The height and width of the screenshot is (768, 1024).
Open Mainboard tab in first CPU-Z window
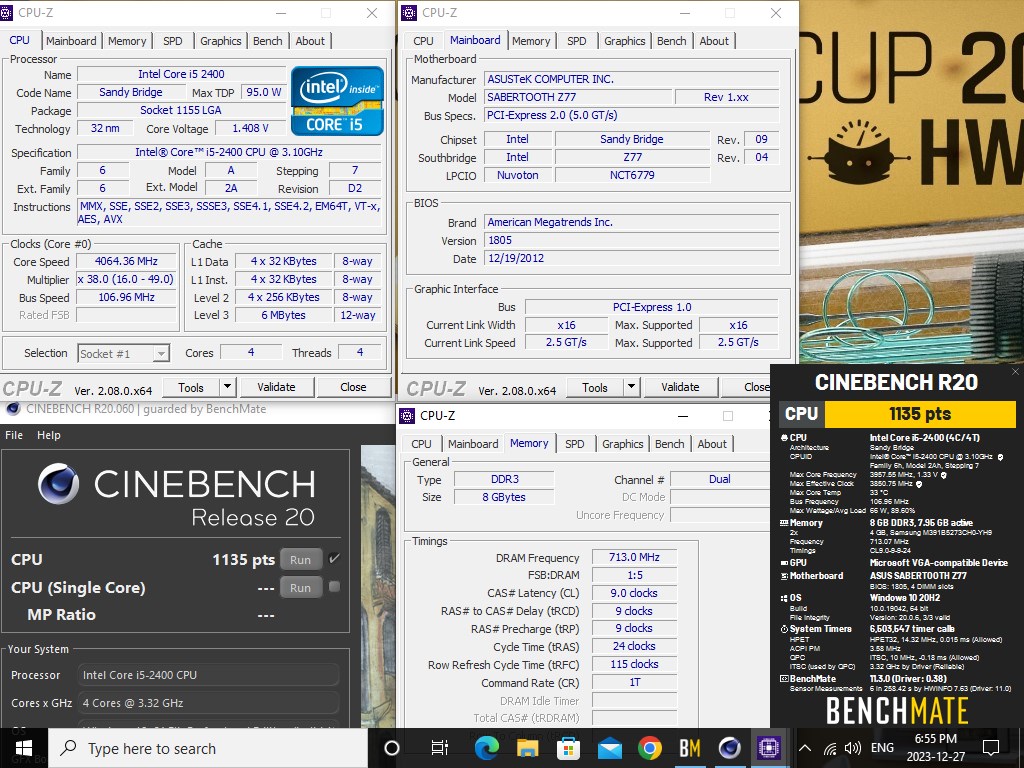(x=71, y=40)
